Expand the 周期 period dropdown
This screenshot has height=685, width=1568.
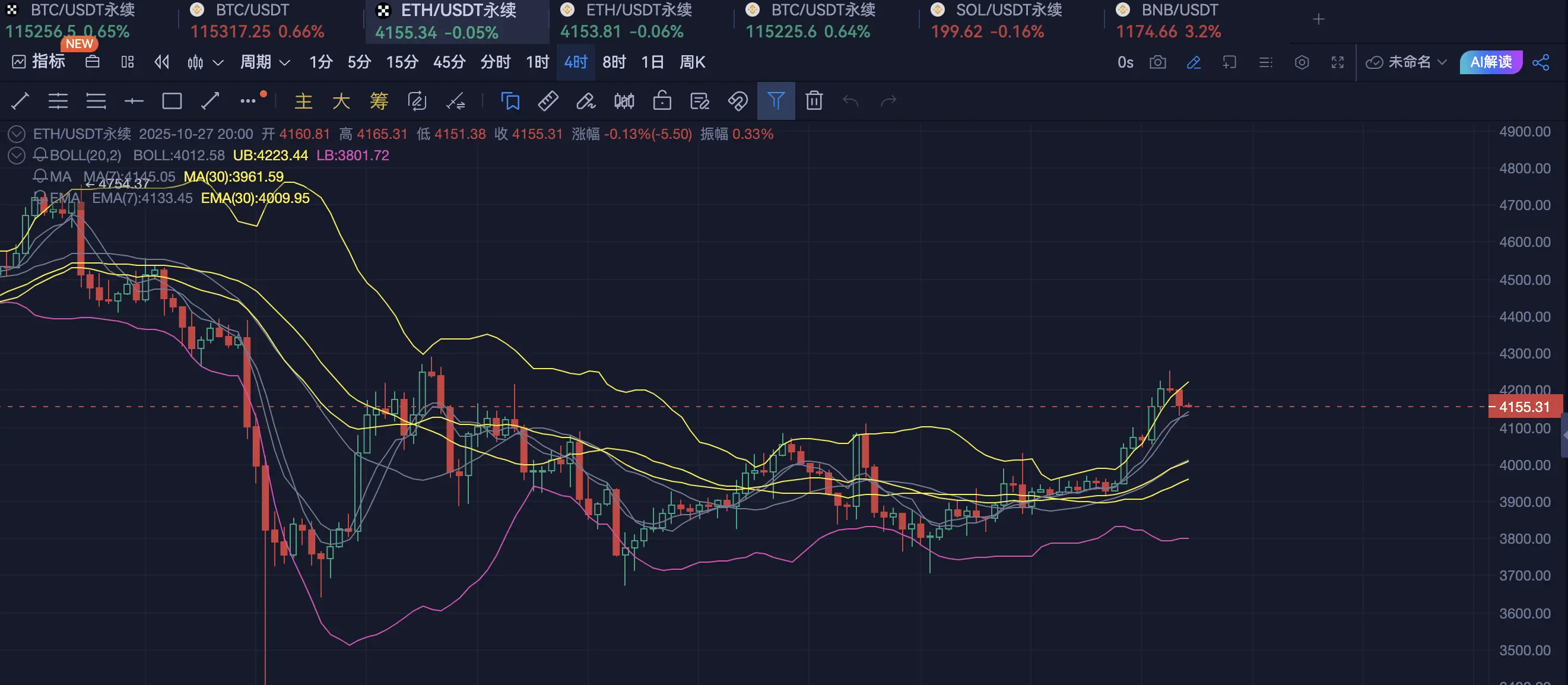[265, 62]
